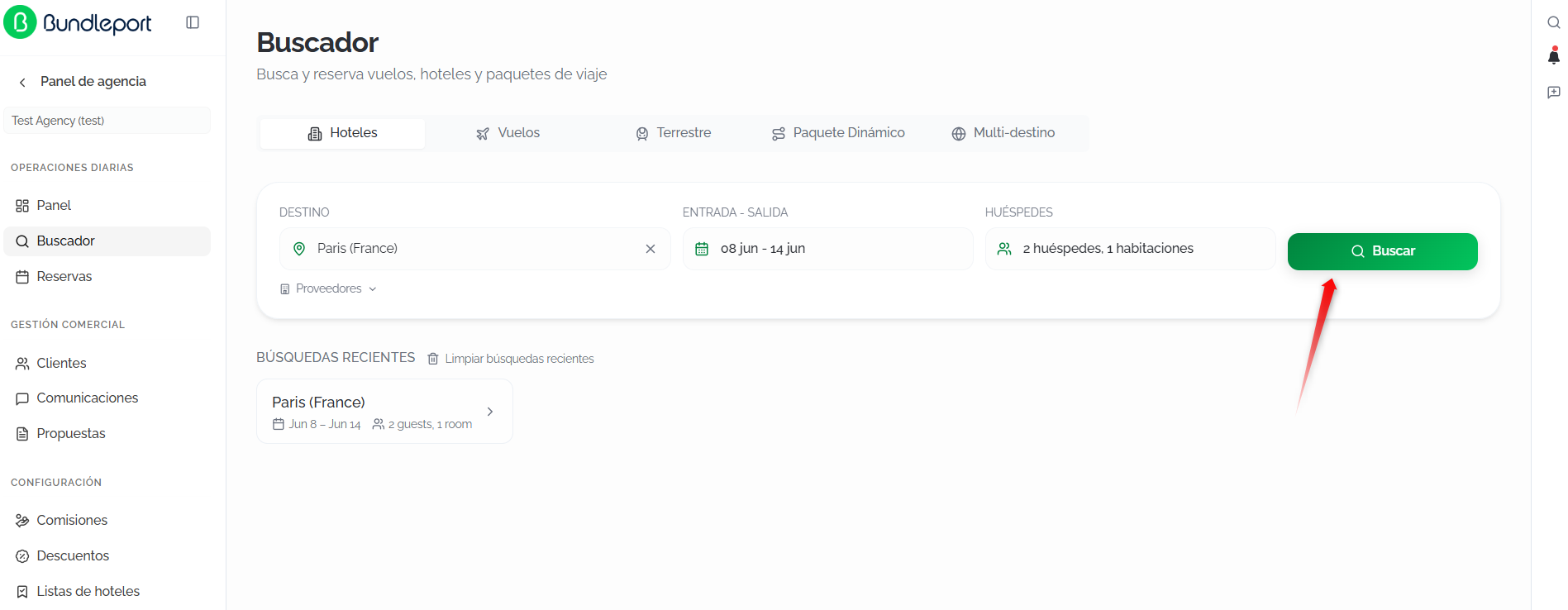
Task: Select the recent search card Paris (France)
Action: 384,412
